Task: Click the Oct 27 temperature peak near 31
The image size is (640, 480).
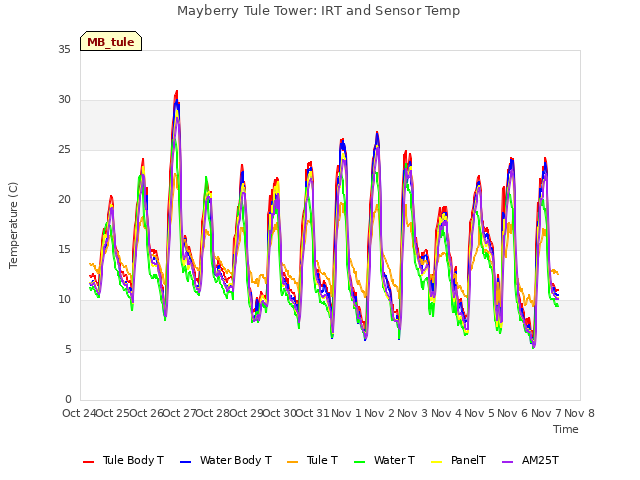Action: pos(177,91)
